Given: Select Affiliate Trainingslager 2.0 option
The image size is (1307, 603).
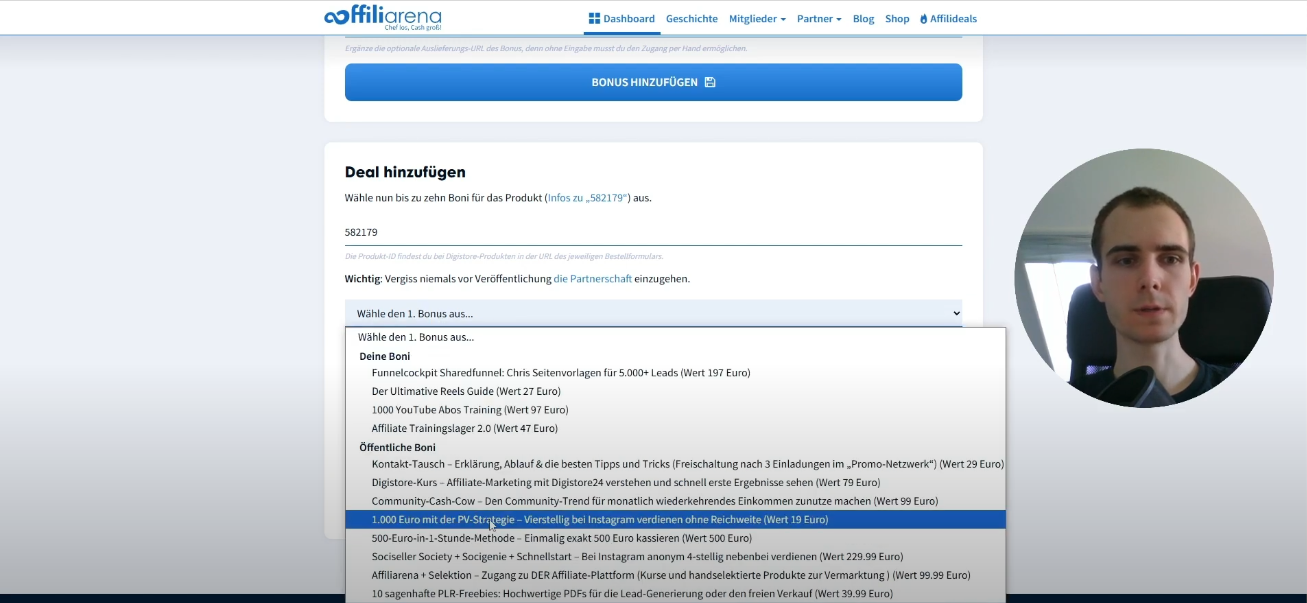Looking at the screenshot, I should pyautogui.click(x=675, y=428).
